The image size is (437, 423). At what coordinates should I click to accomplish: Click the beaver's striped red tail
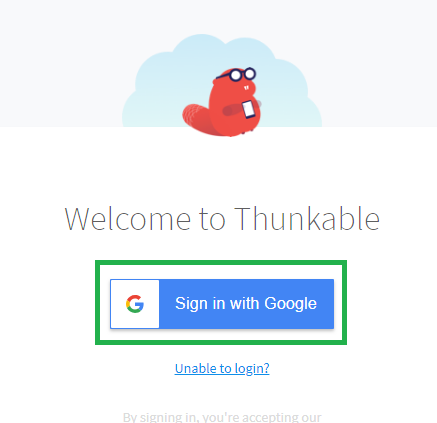(x=197, y=118)
